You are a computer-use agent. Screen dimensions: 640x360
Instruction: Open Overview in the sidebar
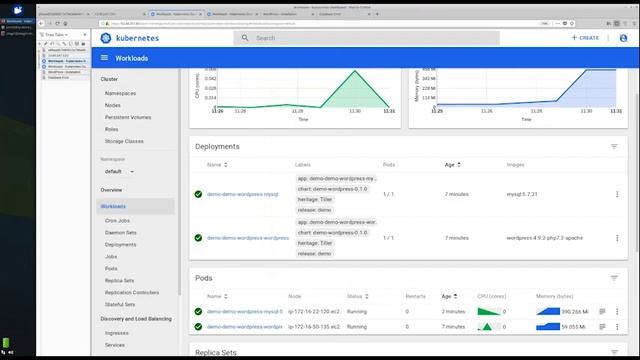tap(111, 190)
